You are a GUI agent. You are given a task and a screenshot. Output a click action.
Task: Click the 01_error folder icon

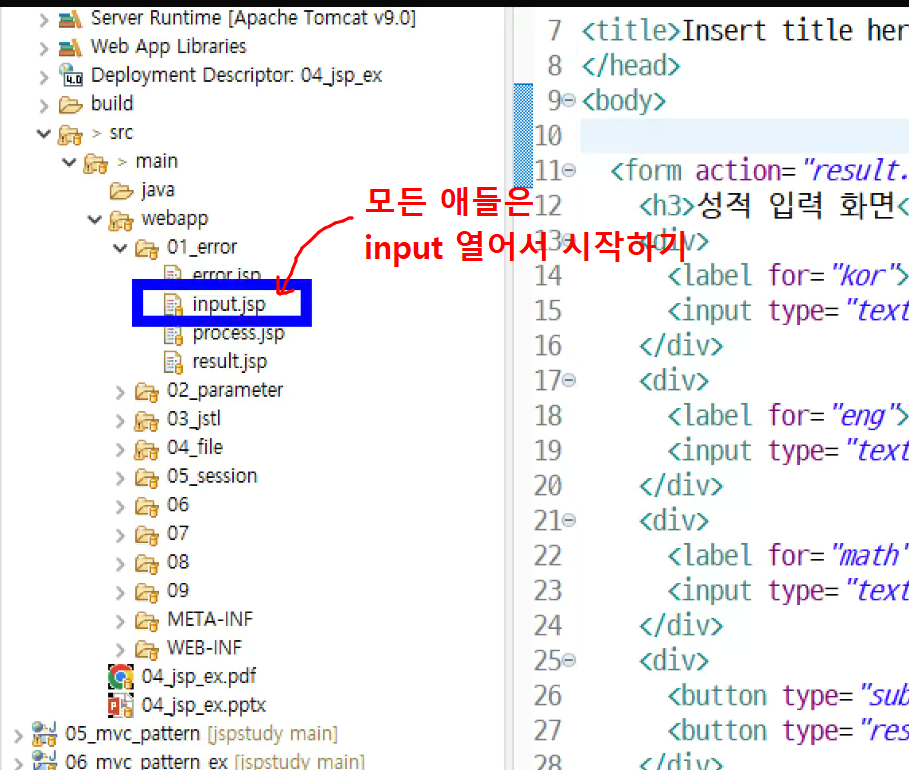tap(147, 249)
